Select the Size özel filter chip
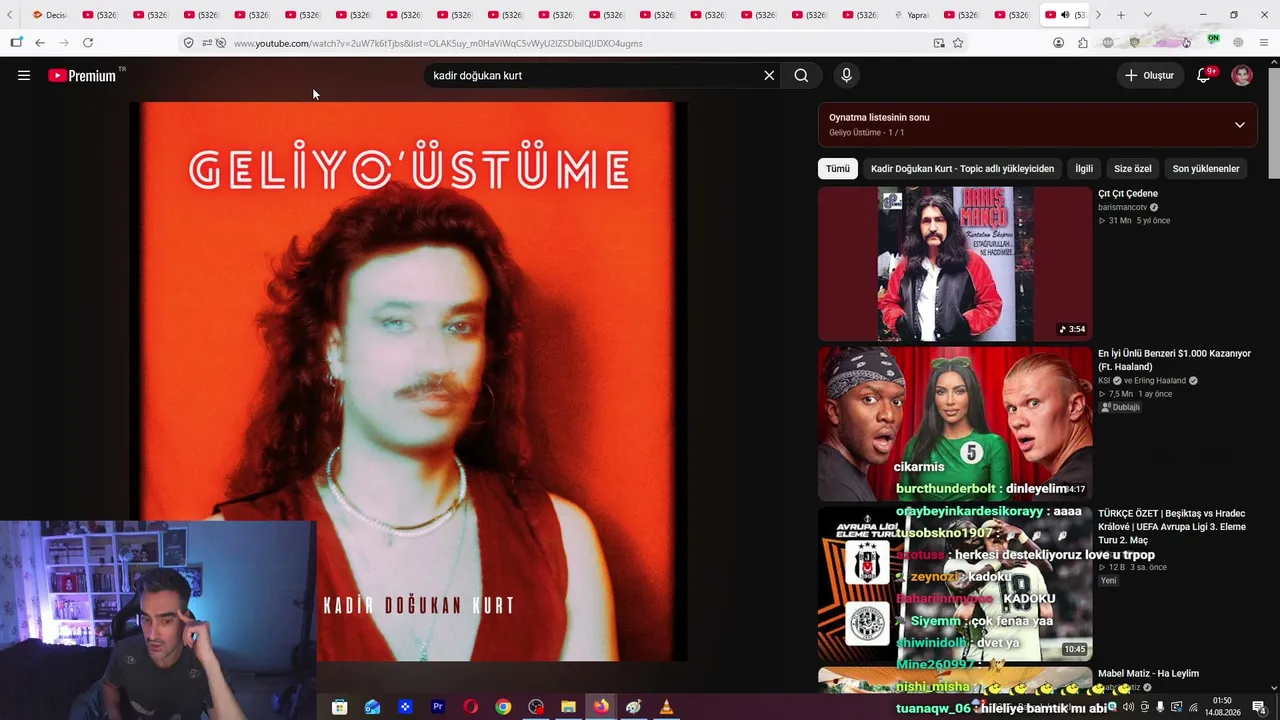The width and height of the screenshot is (1280, 720). pos(1133,169)
